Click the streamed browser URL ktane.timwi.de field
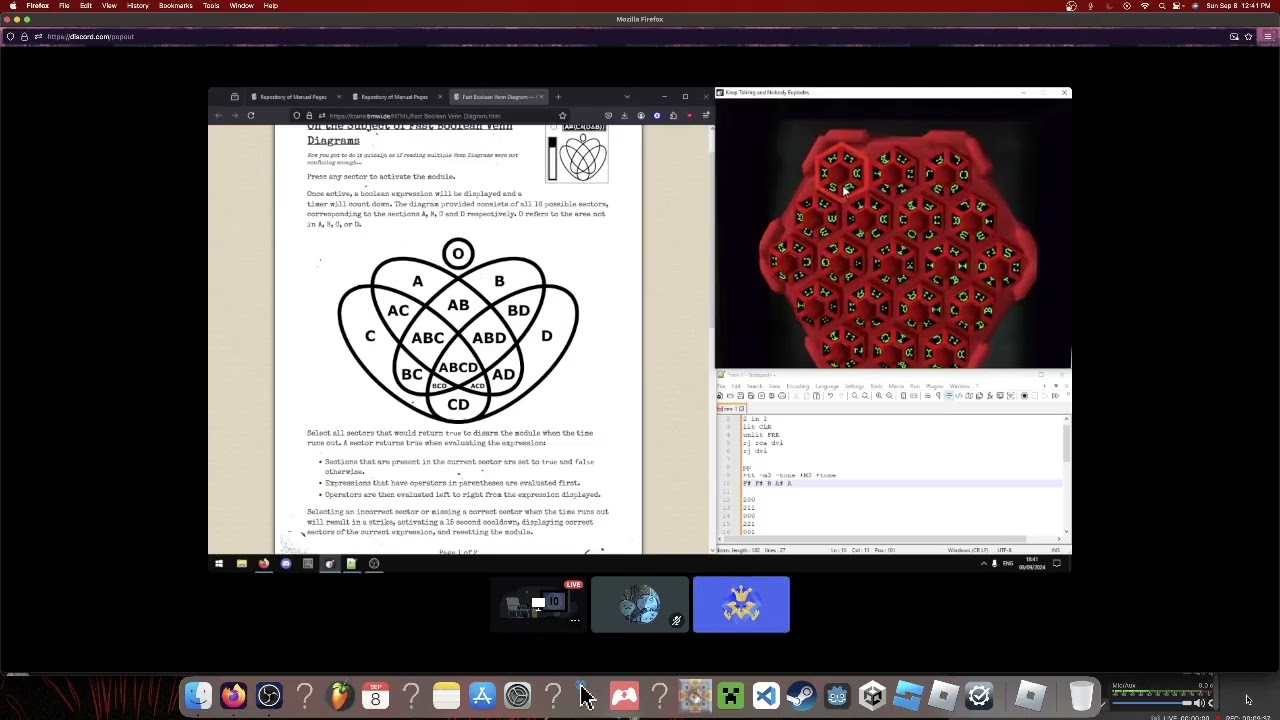 point(430,116)
